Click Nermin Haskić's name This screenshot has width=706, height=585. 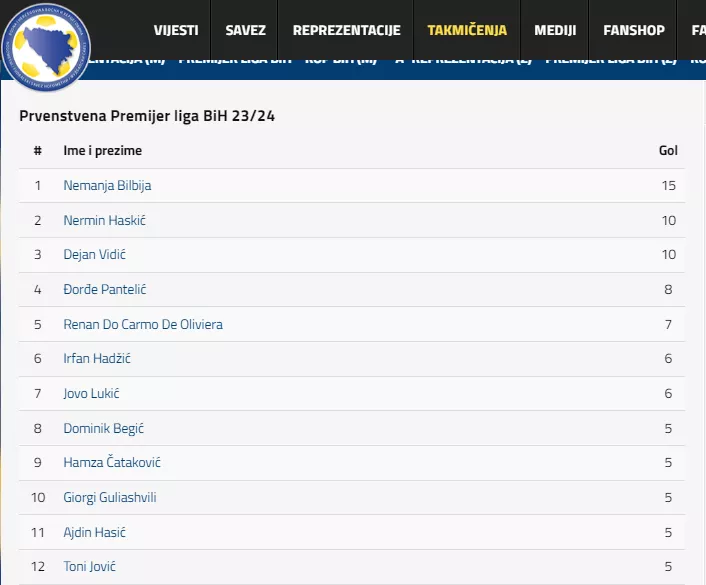pyautogui.click(x=104, y=220)
